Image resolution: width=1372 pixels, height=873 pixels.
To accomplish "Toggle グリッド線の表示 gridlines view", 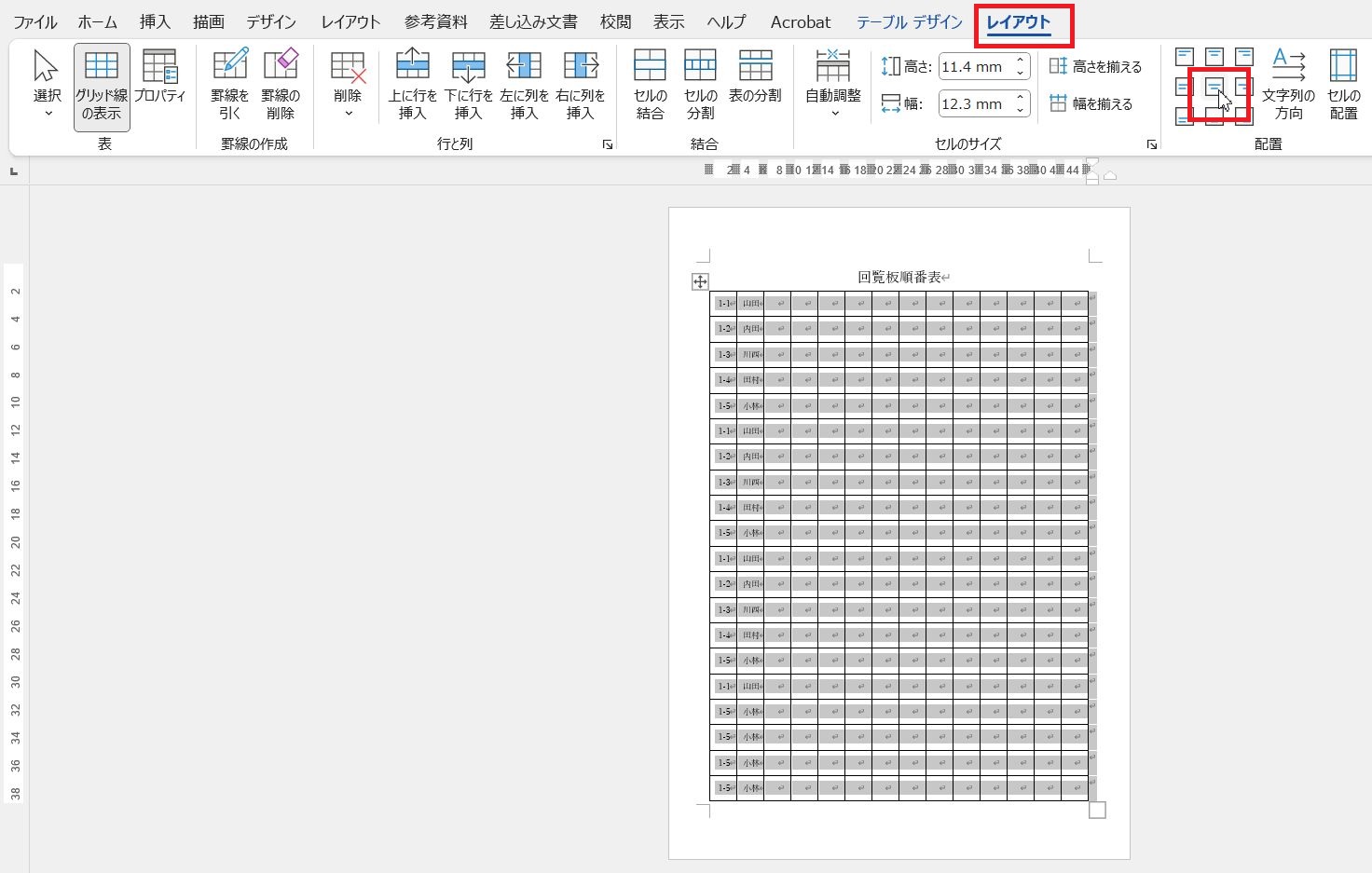I will click(x=102, y=86).
